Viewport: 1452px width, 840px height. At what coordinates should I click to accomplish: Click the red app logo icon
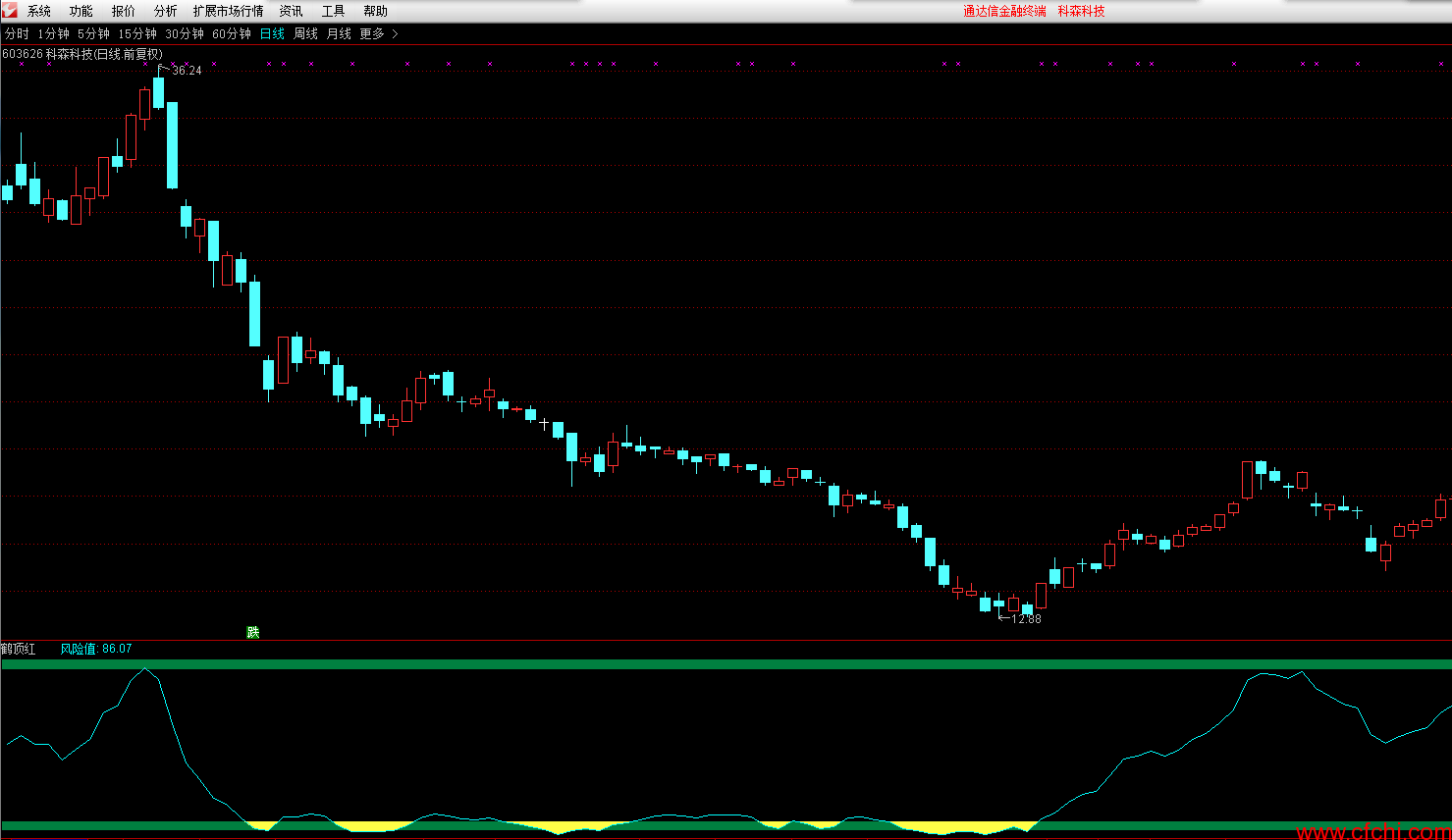(9, 10)
